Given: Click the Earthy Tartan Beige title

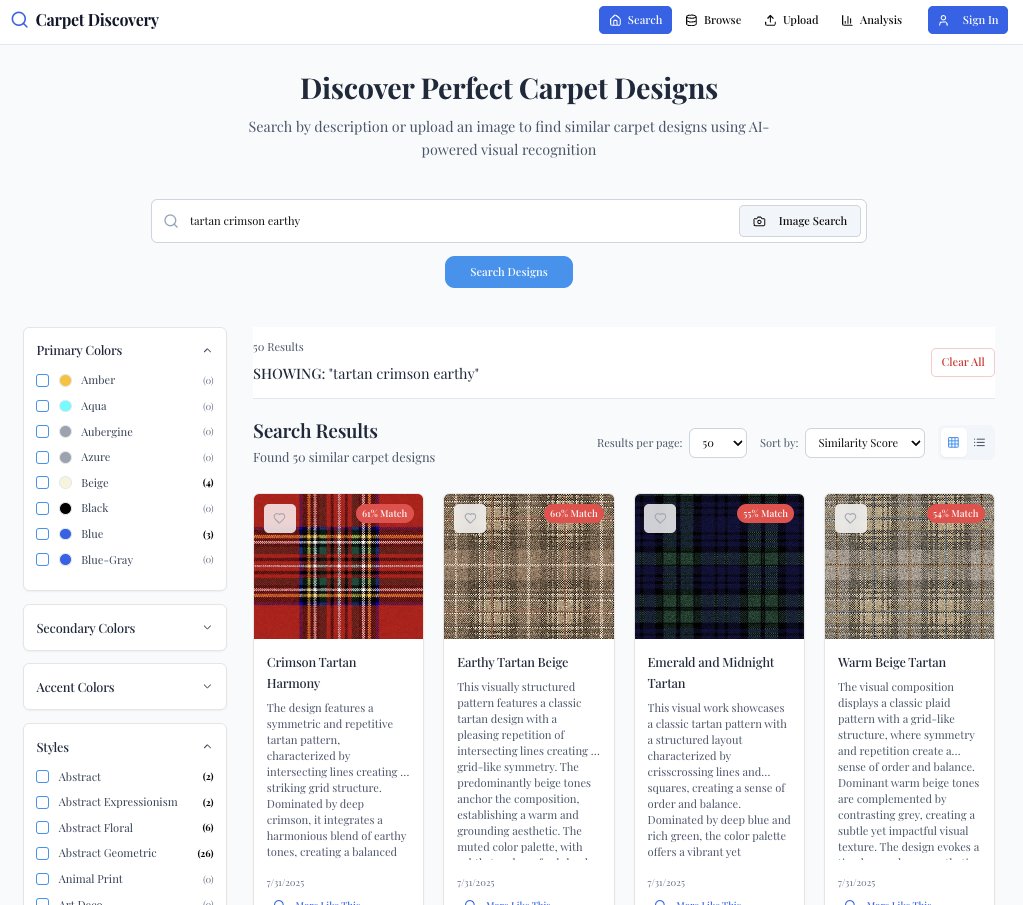Looking at the screenshot, I should (x=513, y=663).
